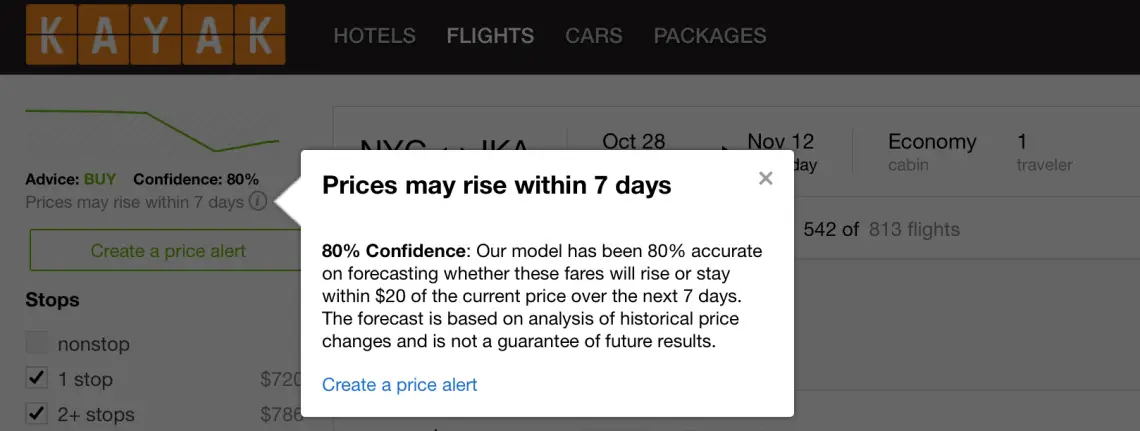Close the price forecast popup

[x=765, y=178]
